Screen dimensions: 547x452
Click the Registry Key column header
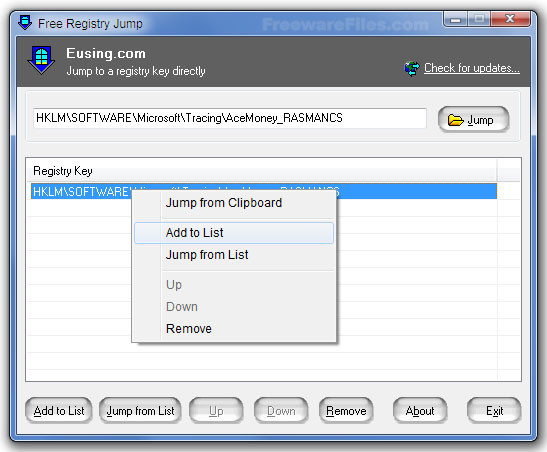[261, 171]
